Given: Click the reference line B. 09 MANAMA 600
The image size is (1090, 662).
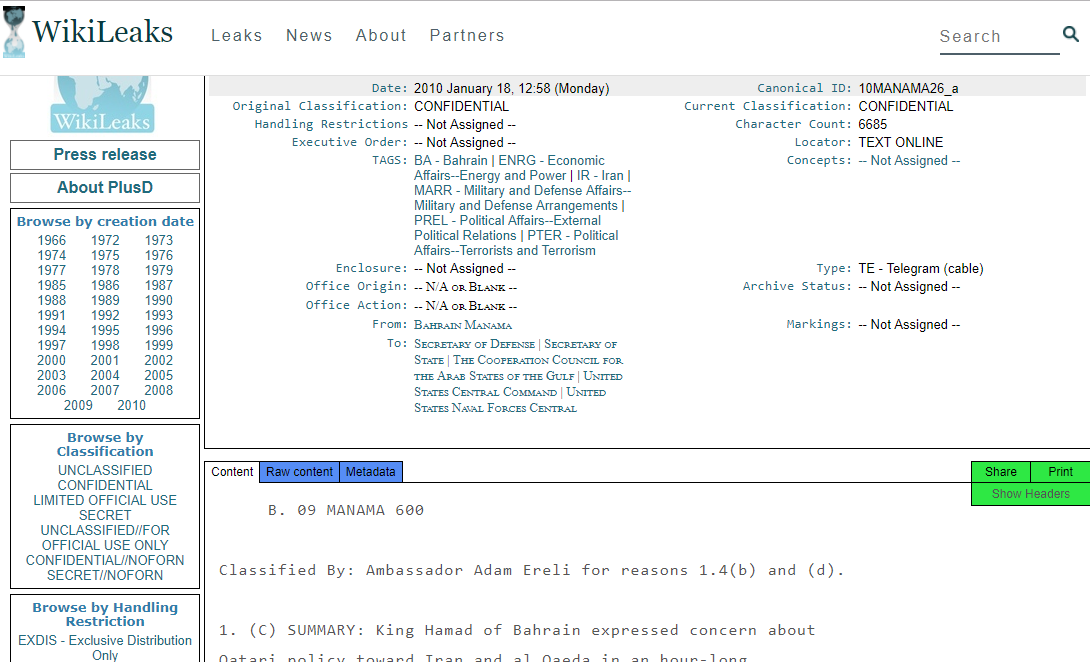Looking at the screenshot, I should pos(345,510).
